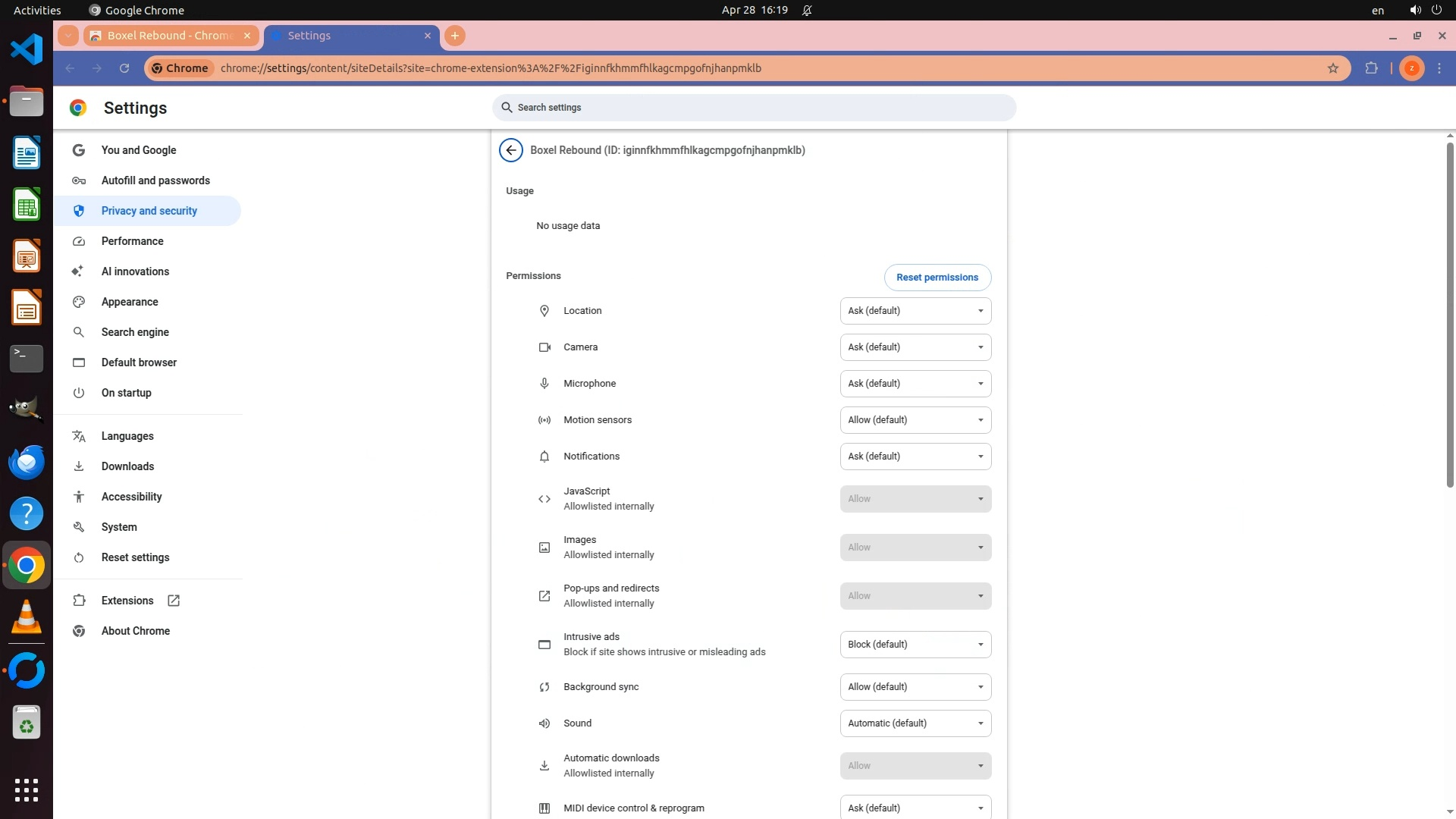Click the back arrow beside Boxel Rebound
1456x819 pixels.
coord(511,150)
